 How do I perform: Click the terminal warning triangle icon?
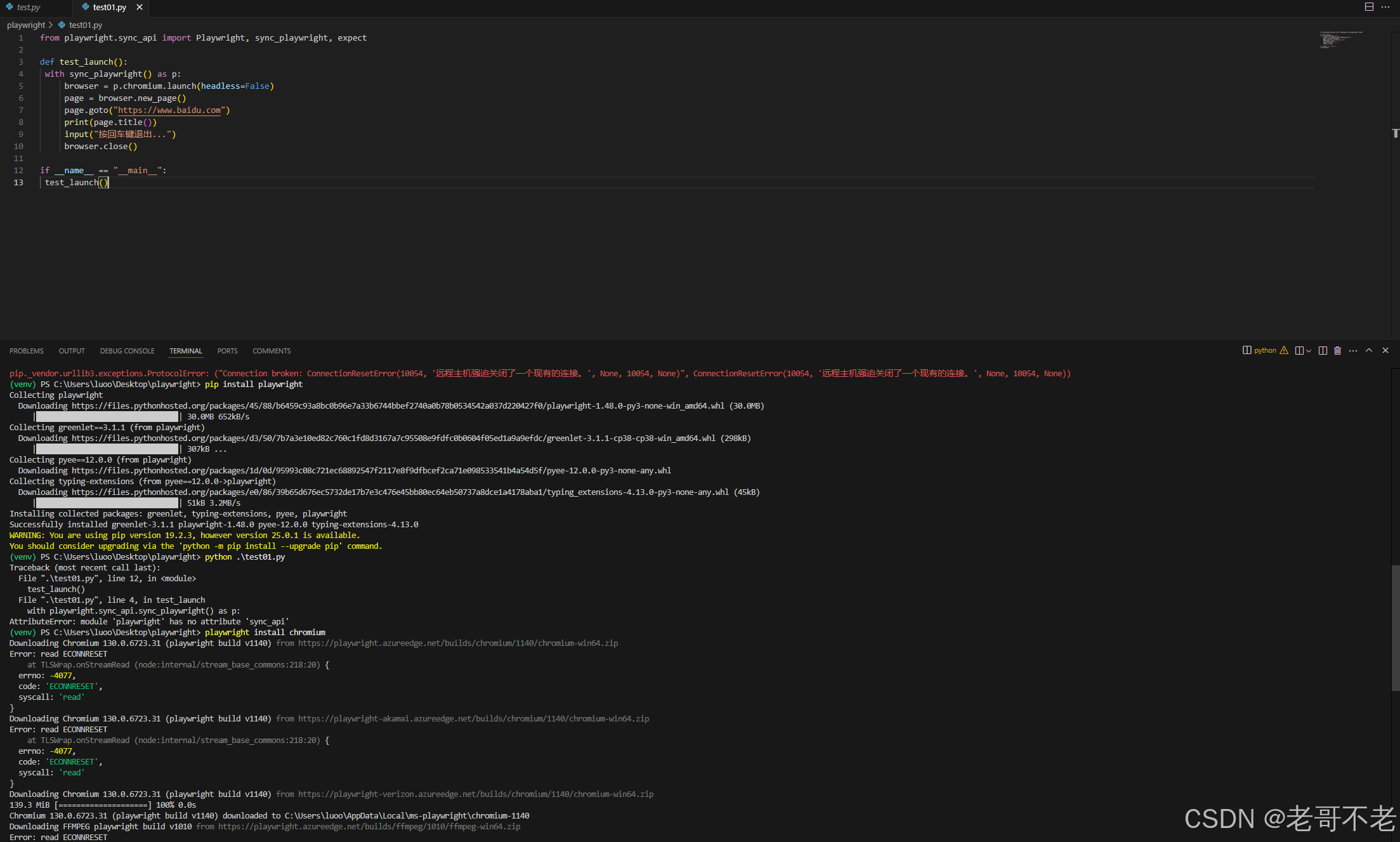click(1284, 350)
